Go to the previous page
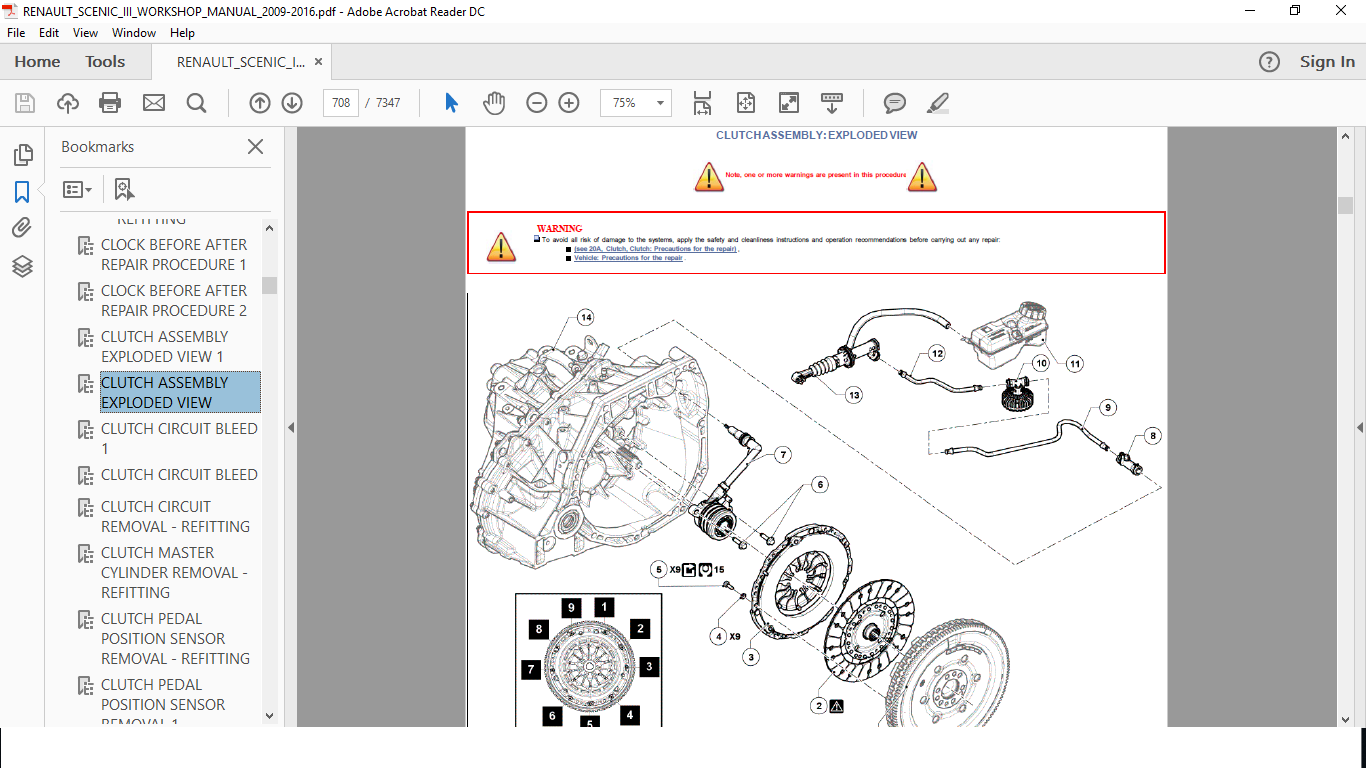 click(x=259, y=103)
